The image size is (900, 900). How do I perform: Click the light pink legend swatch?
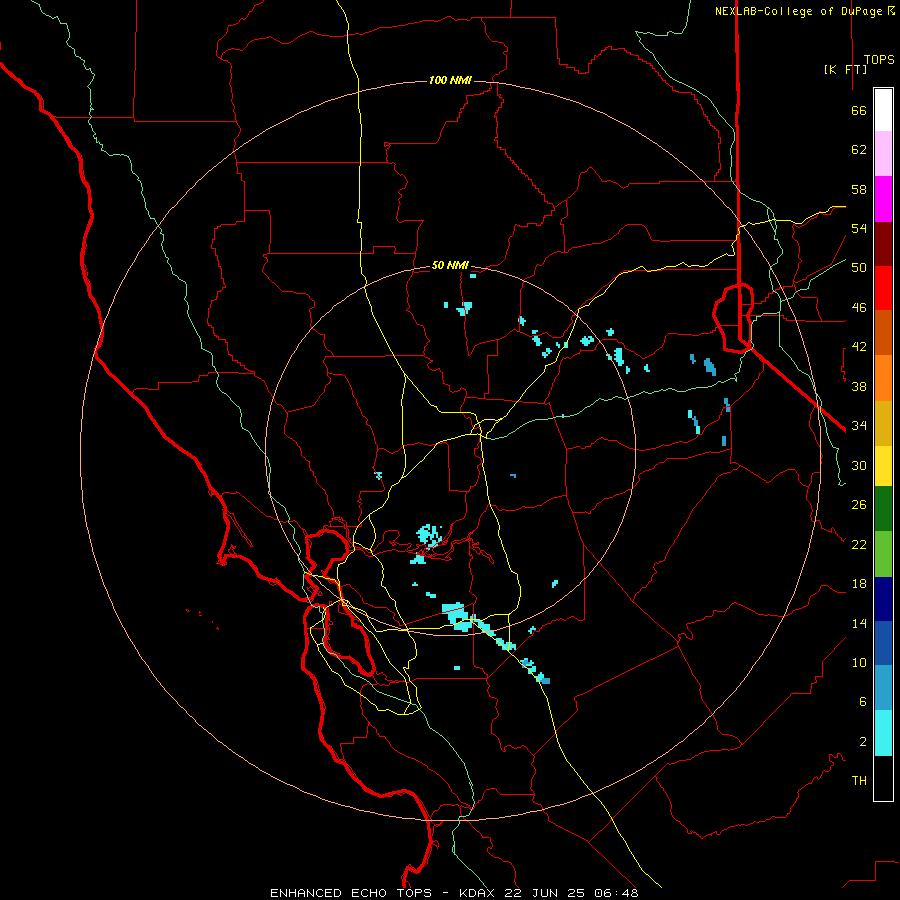883,153
